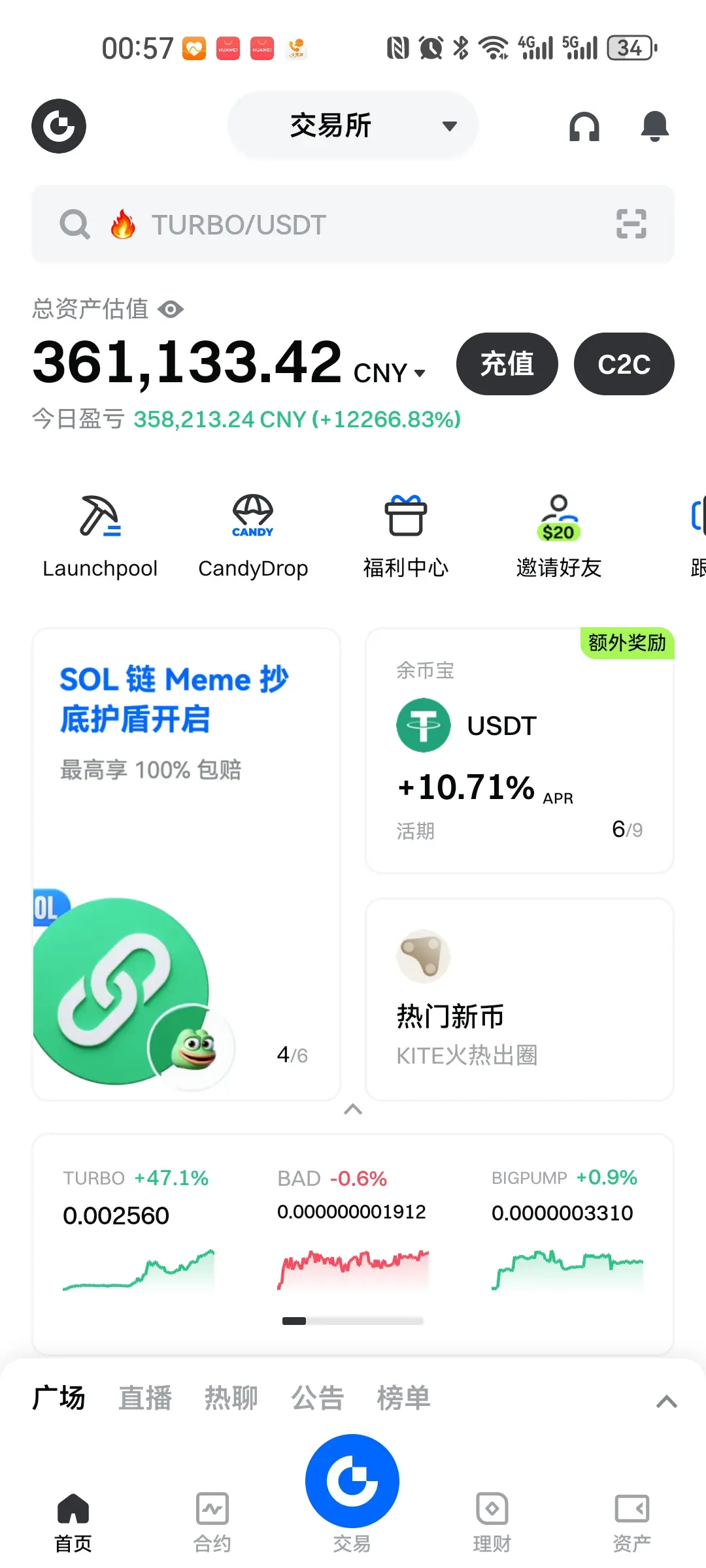Image resolution: width=706 pixels, height=1568 pixels.
Task: Toggle total asset visibility eye
Action: (x=171, y=309)
